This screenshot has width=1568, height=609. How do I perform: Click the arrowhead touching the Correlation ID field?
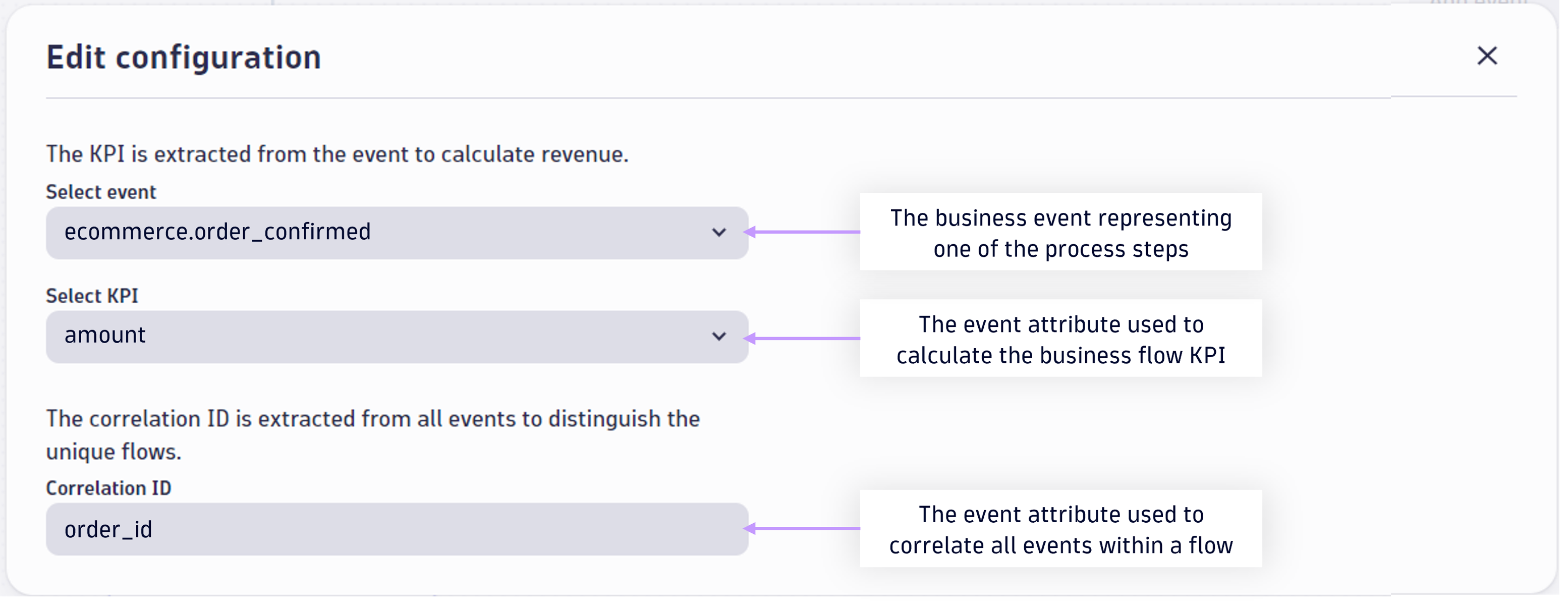(x=755, y=529)
